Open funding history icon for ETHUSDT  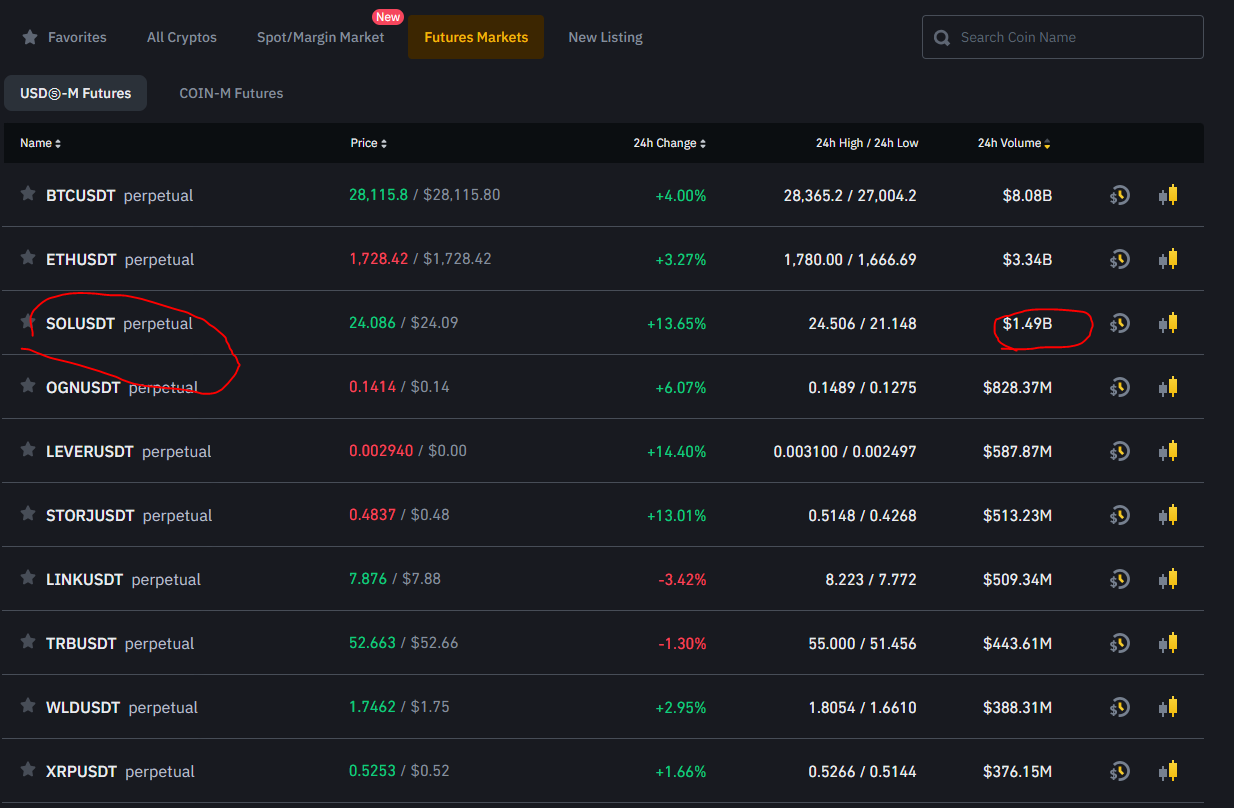click(1120, 259)
